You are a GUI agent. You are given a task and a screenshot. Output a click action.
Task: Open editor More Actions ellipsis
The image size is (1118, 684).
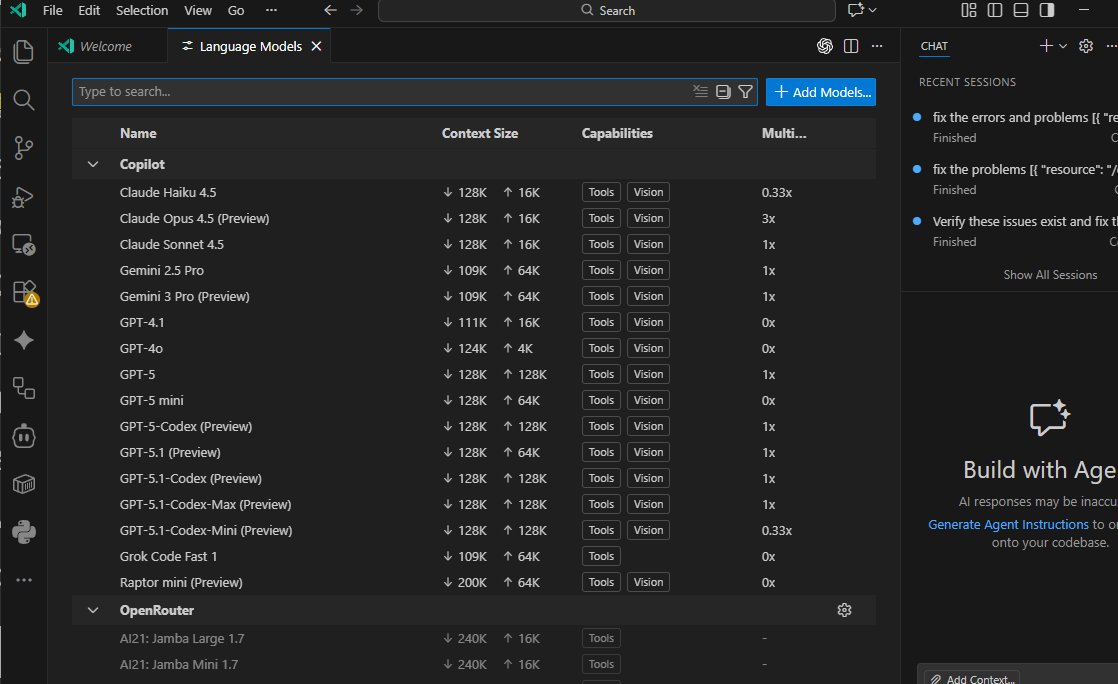coord(877,46)
